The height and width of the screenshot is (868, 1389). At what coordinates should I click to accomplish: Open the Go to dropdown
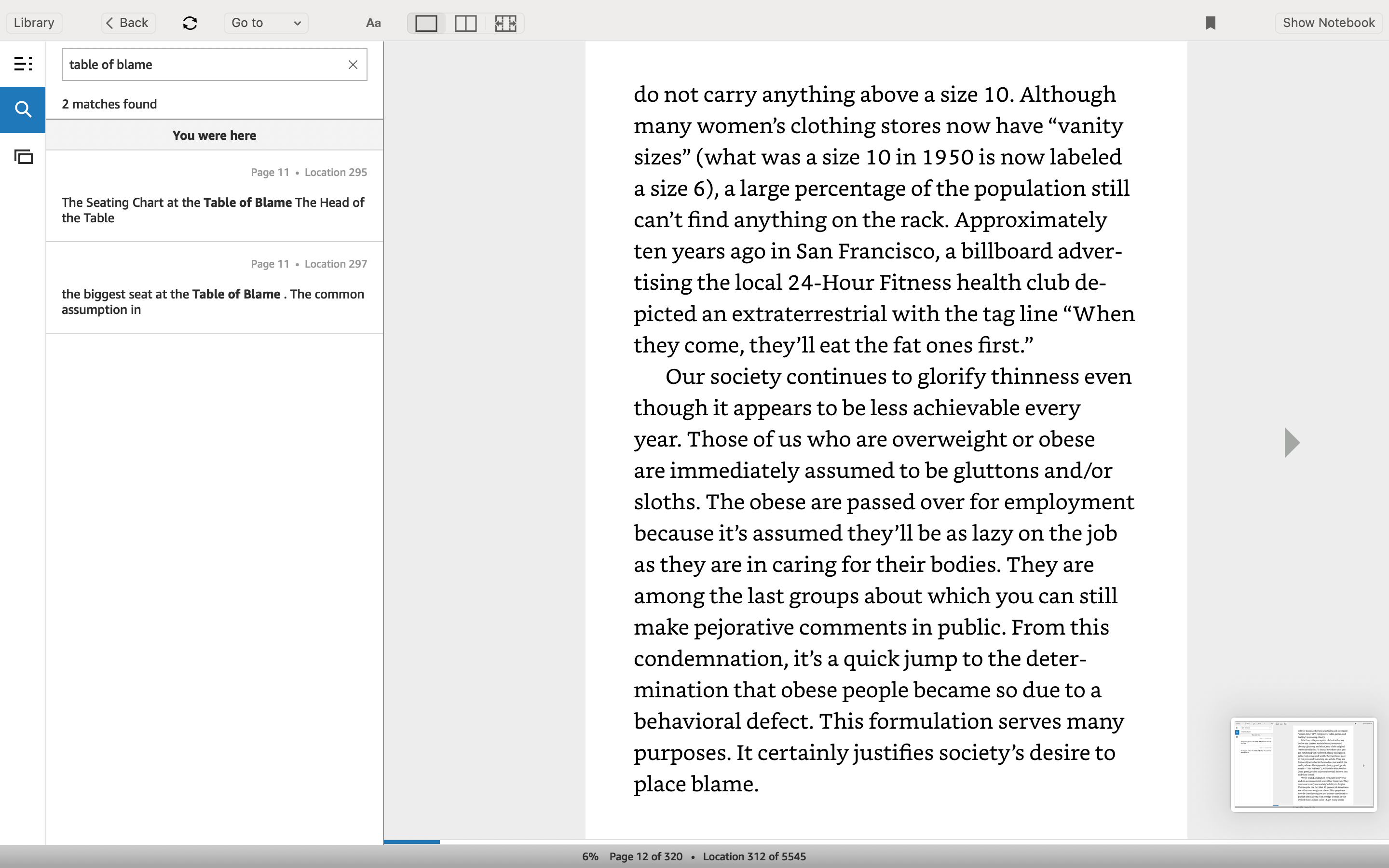(x=266, y=23)
